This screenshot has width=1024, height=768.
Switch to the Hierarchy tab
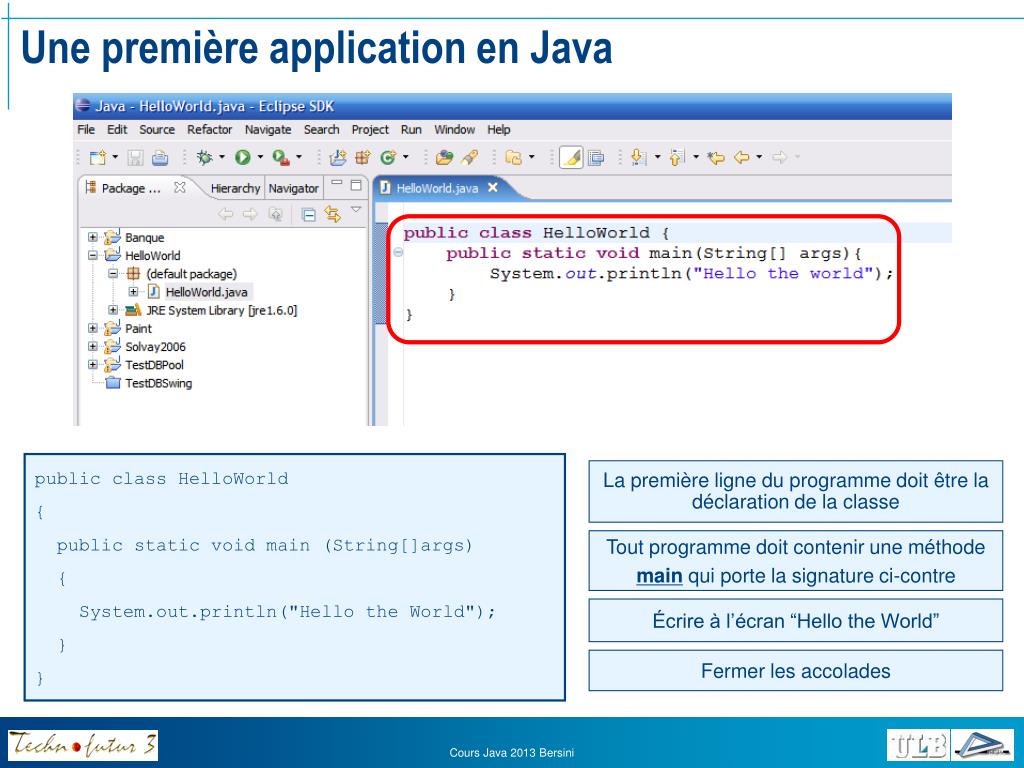235,188
